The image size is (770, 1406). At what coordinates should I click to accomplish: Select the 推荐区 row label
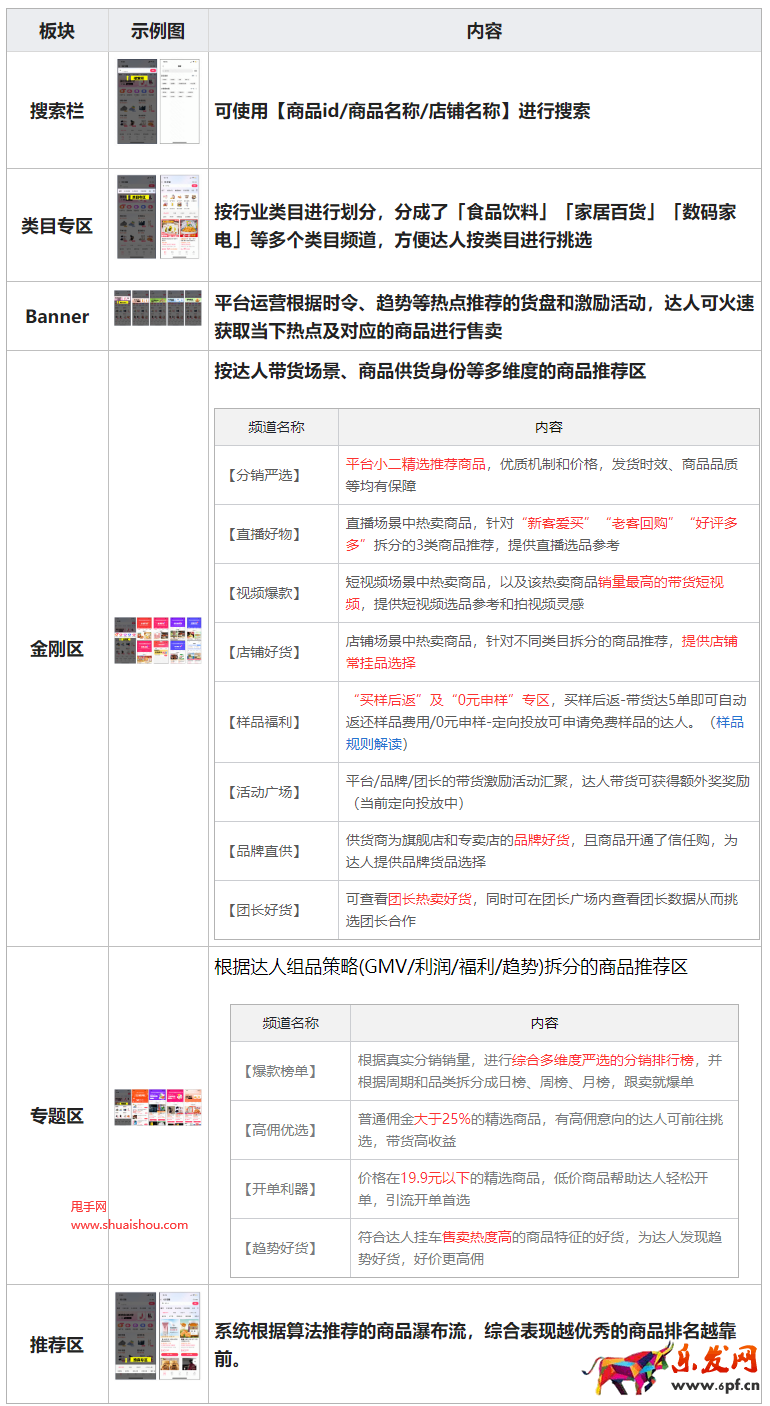coord(57,1345)
